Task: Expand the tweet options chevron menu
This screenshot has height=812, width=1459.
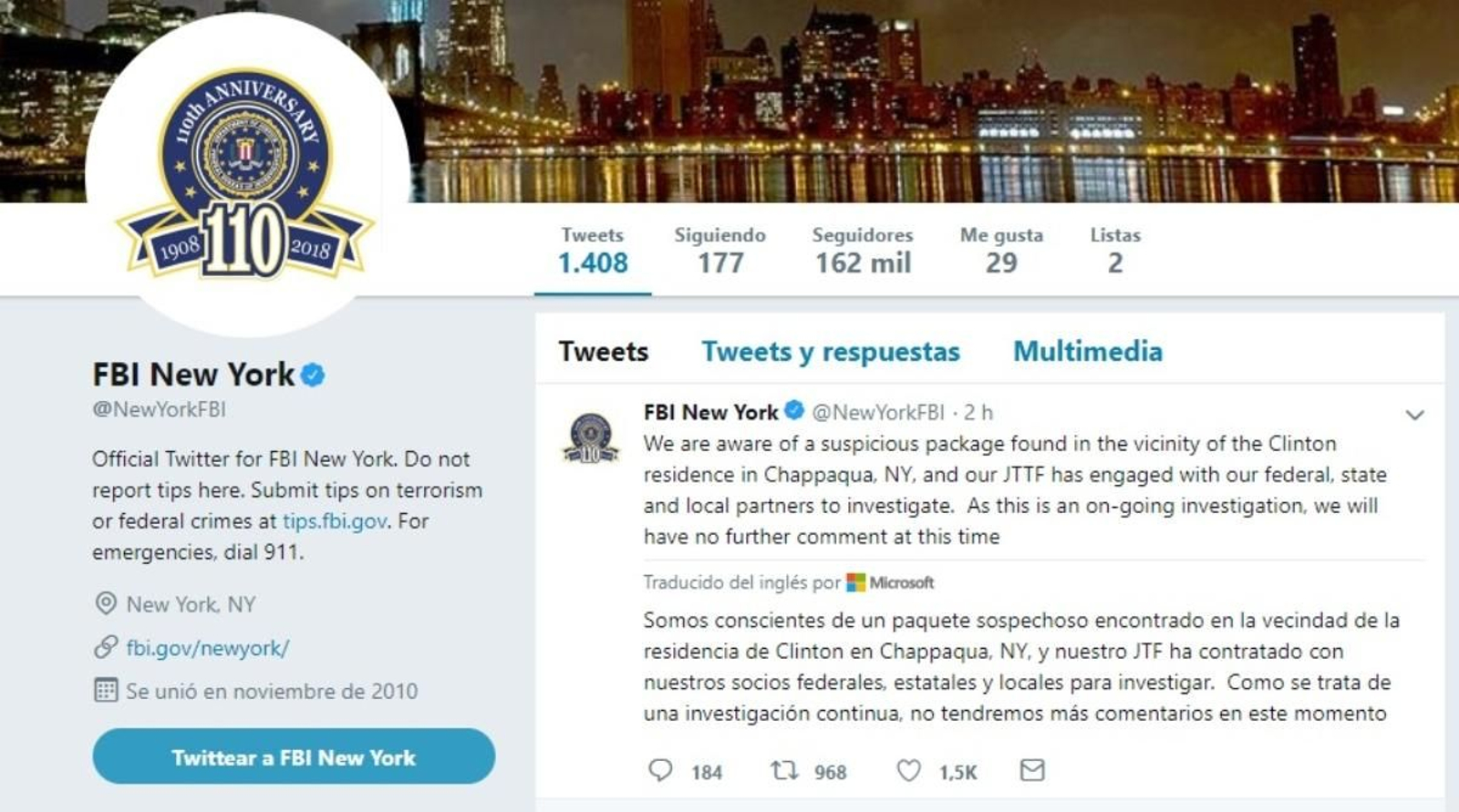Action: (x=1414, y=416)
